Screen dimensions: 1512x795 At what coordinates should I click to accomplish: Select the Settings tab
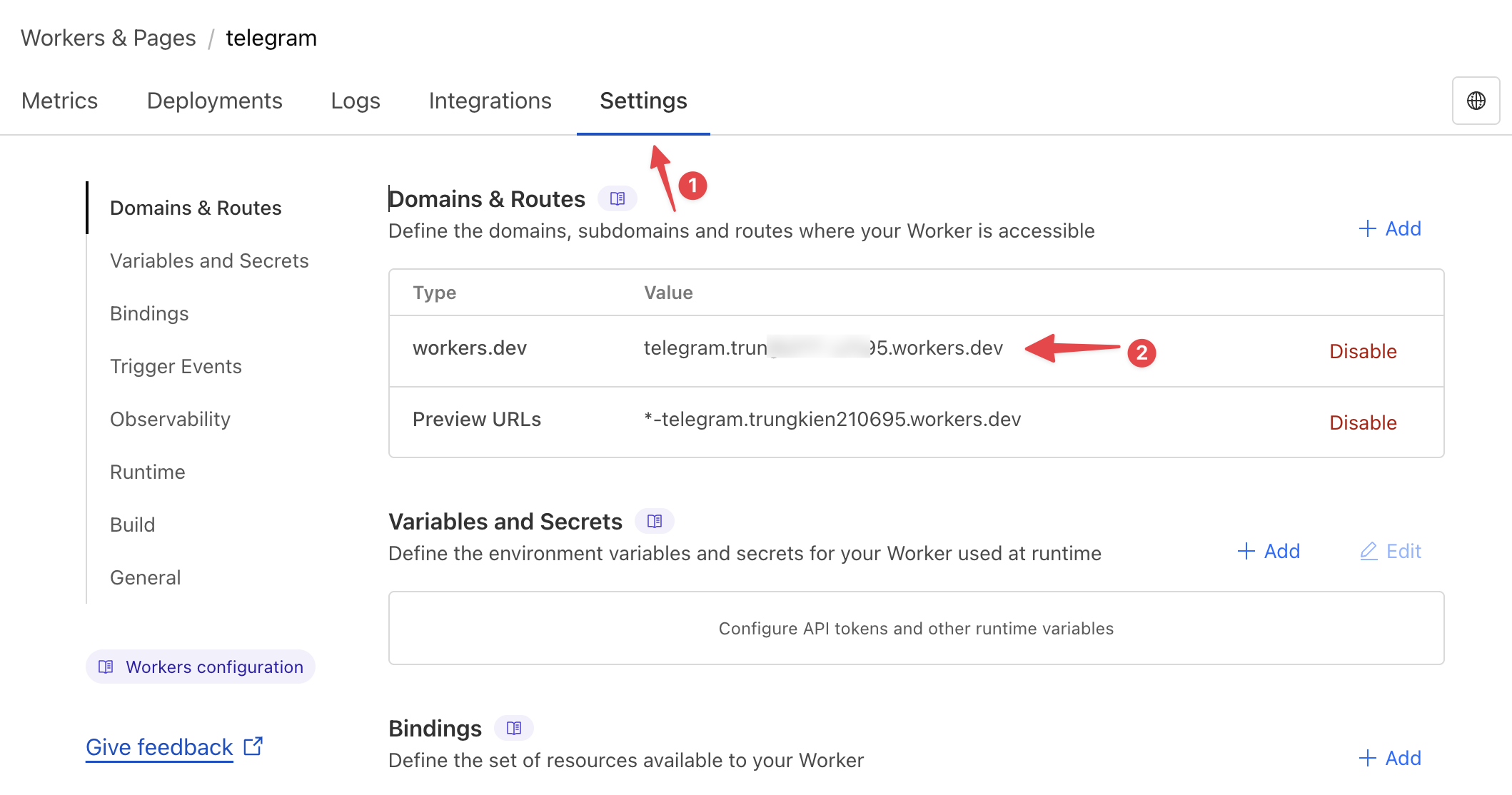pos(643,101)
